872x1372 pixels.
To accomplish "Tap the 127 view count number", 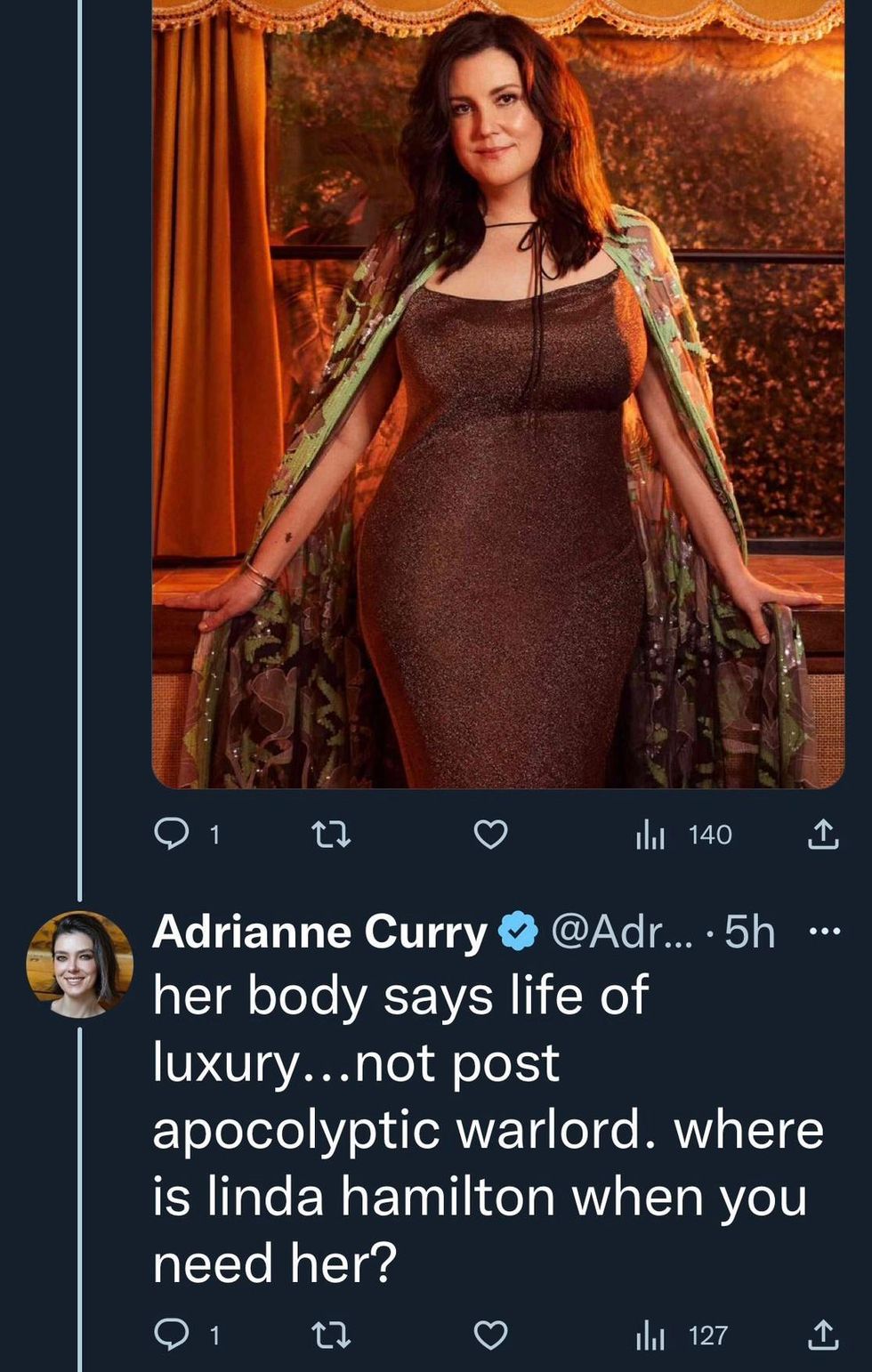I will point(708,1336).
